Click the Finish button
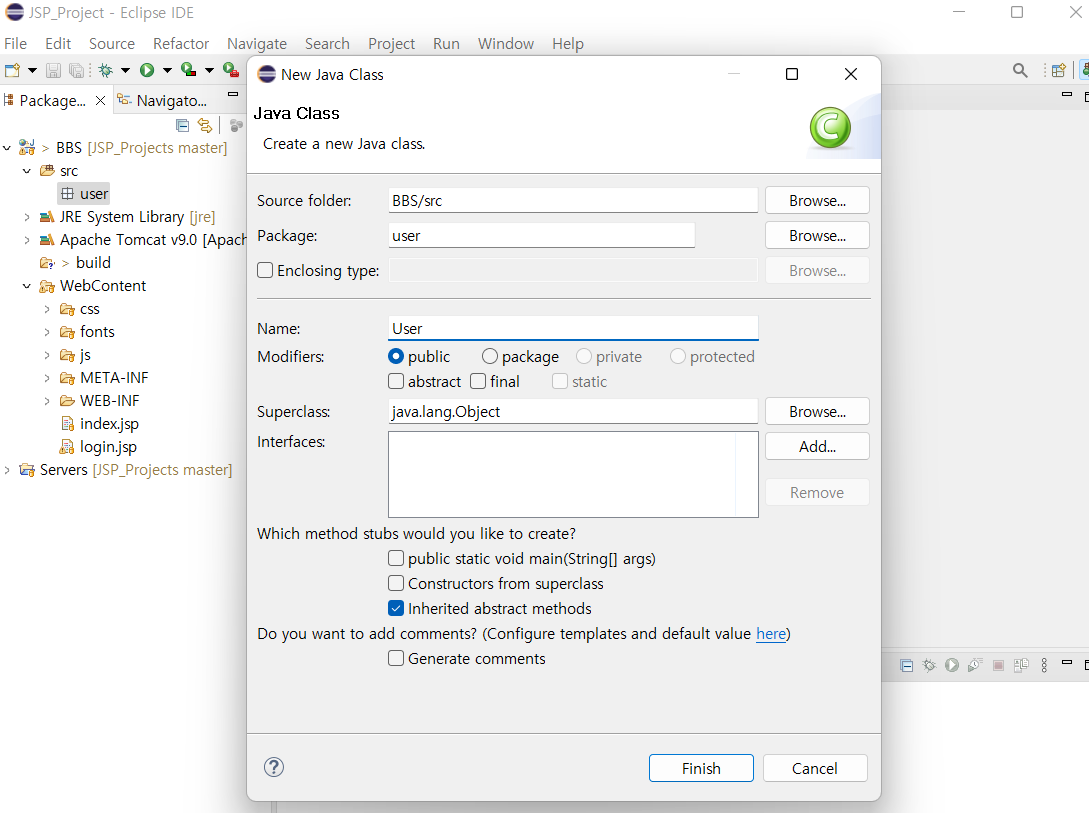1089x813 pixels. [x=701, y=768]
